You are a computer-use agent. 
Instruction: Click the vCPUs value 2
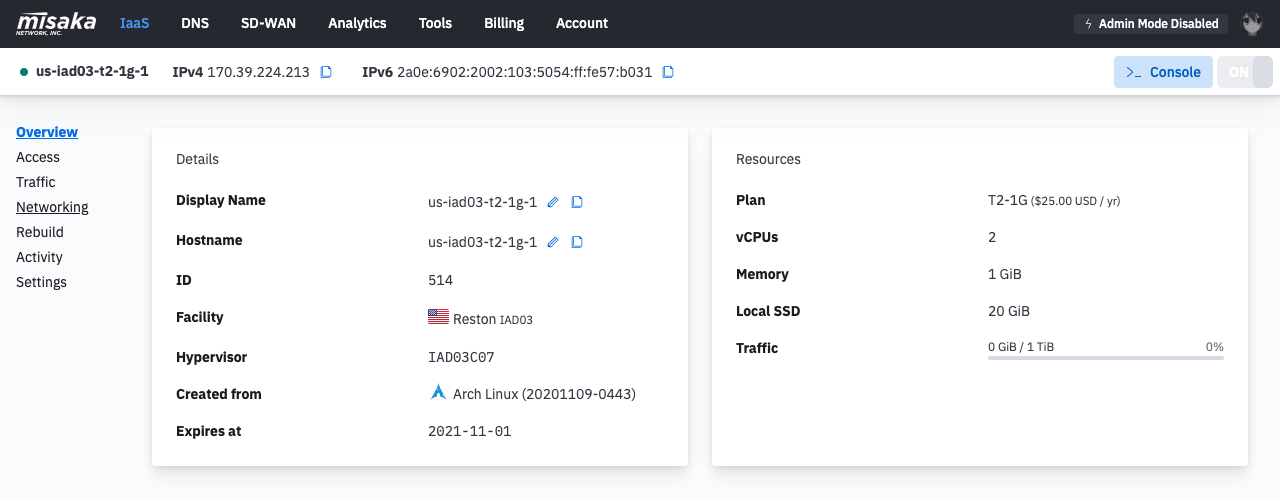pos(992,237)
